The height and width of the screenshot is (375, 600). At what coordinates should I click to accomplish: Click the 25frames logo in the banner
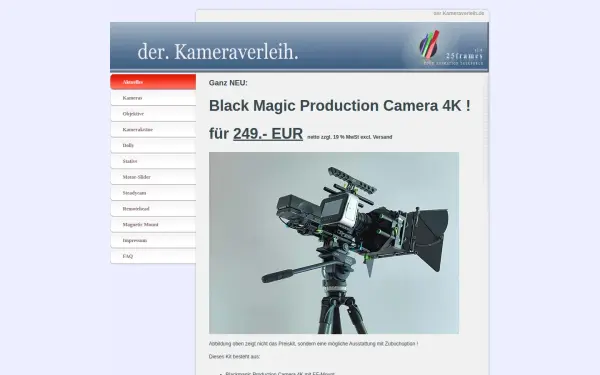(451, 47)
